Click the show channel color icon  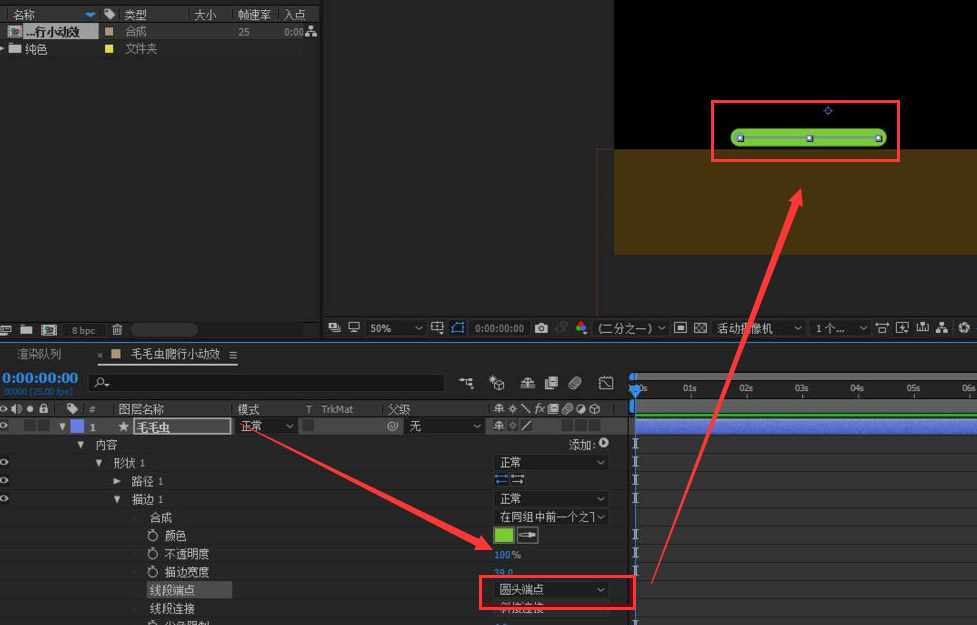tap(580, 328)
